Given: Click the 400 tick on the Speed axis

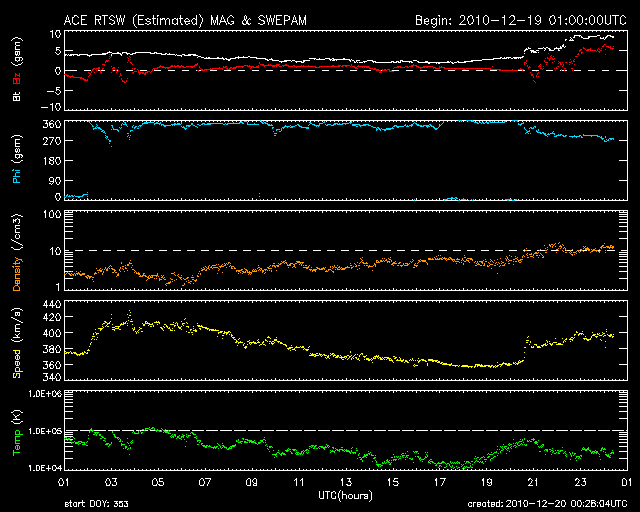Looking at the screenshot, I should [x=52, y=333].
